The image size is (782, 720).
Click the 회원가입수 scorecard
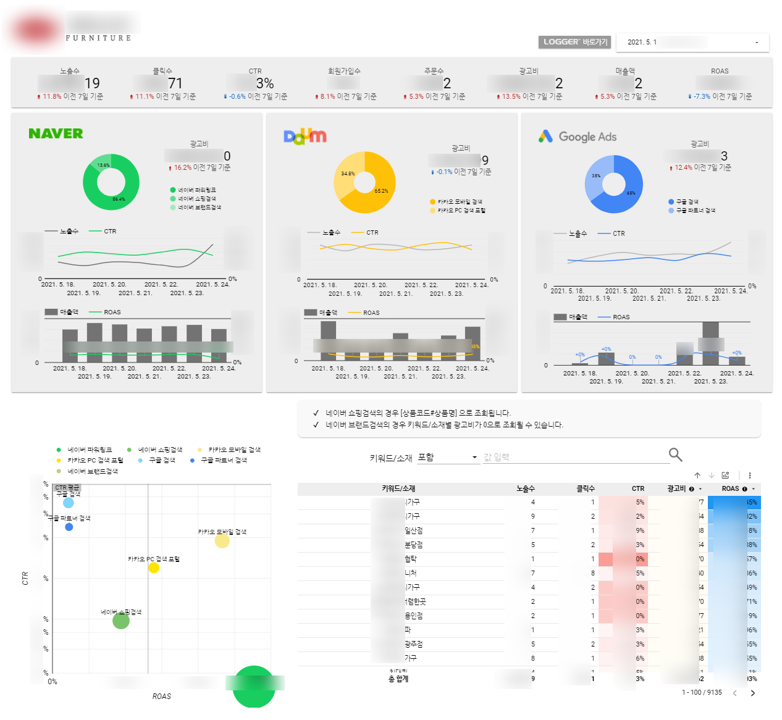point(345,83)
